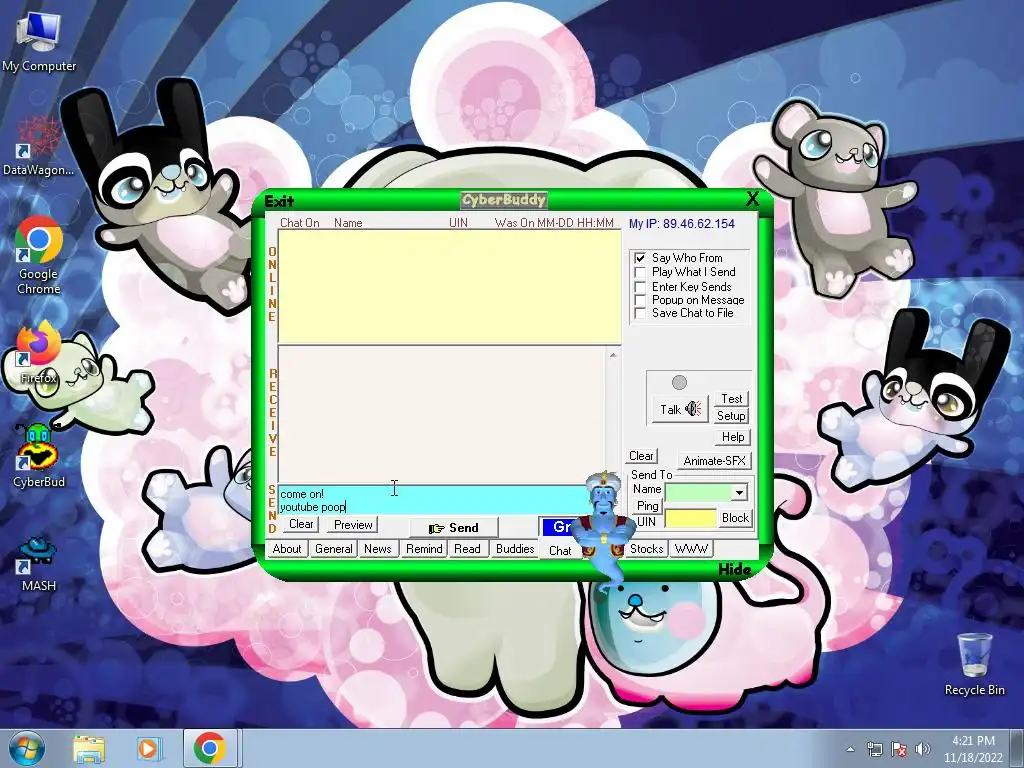Clear the receive area button
1024x768 pixels.
pos(641,456)
